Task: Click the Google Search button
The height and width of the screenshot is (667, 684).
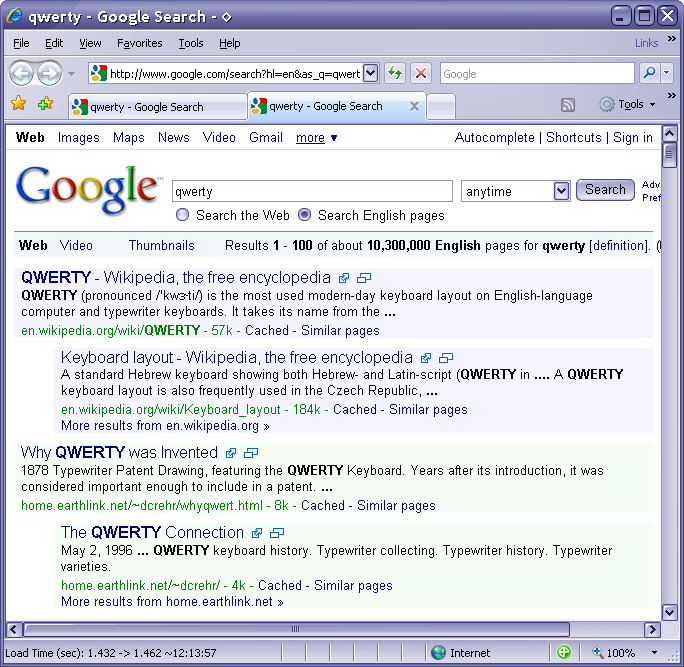Action: coord(605,190)
